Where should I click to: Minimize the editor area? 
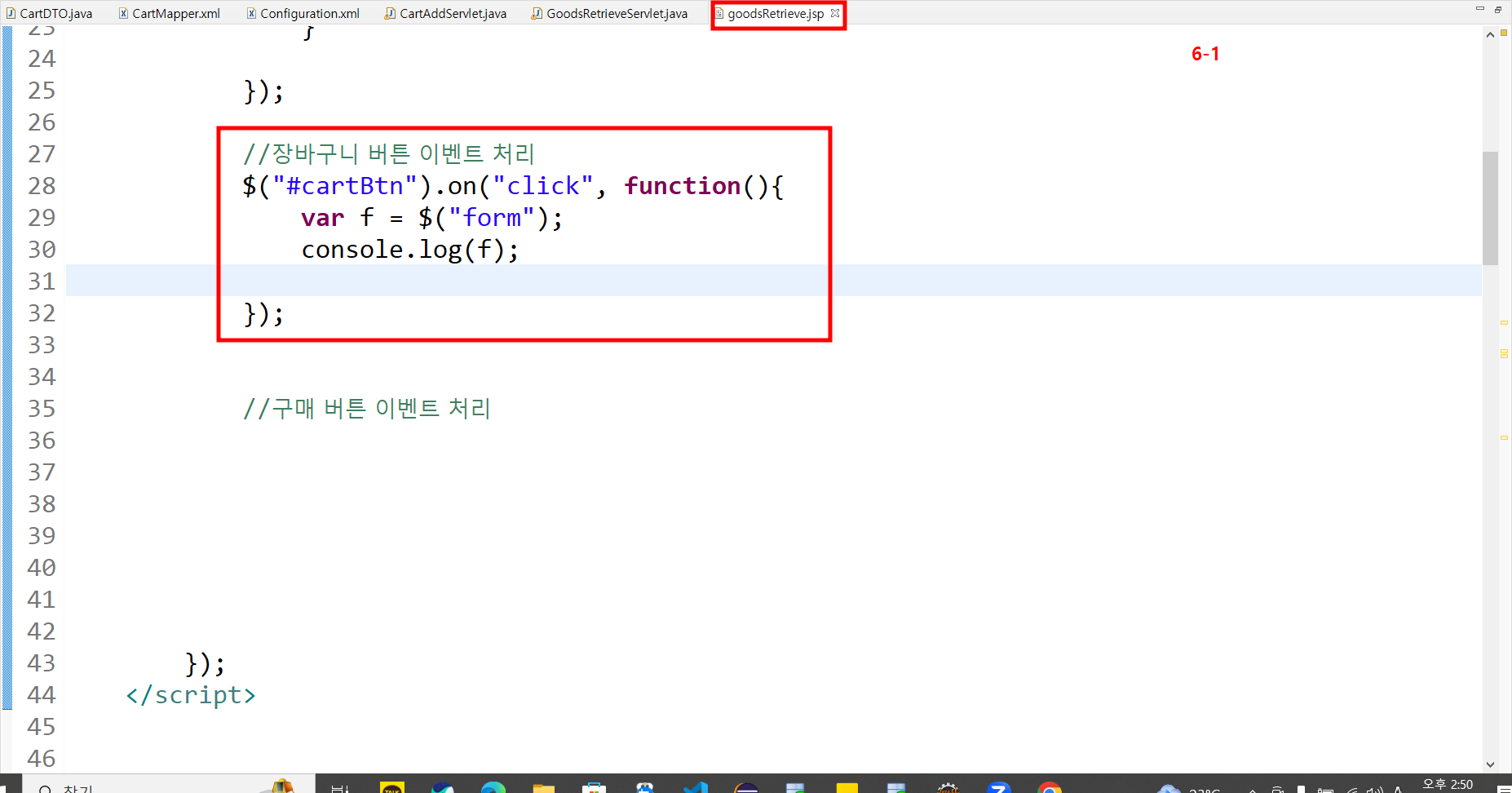pos(1479,8)
